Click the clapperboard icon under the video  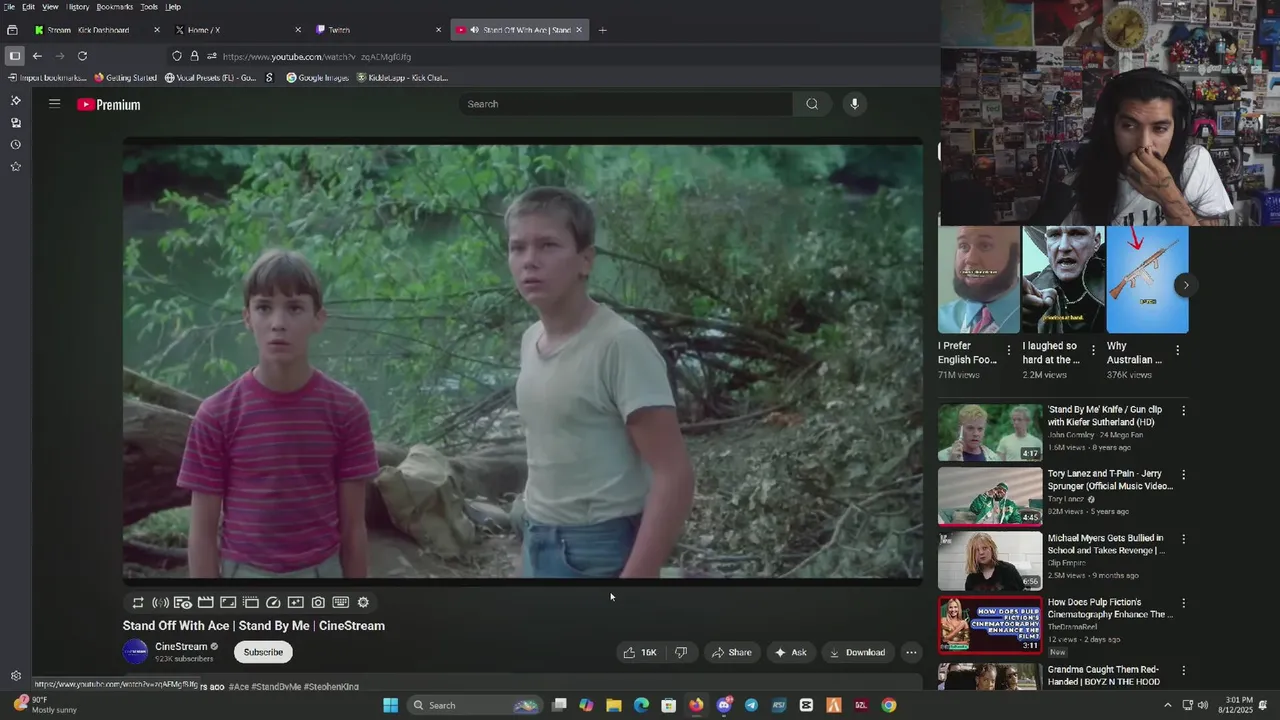click(205, 603)
